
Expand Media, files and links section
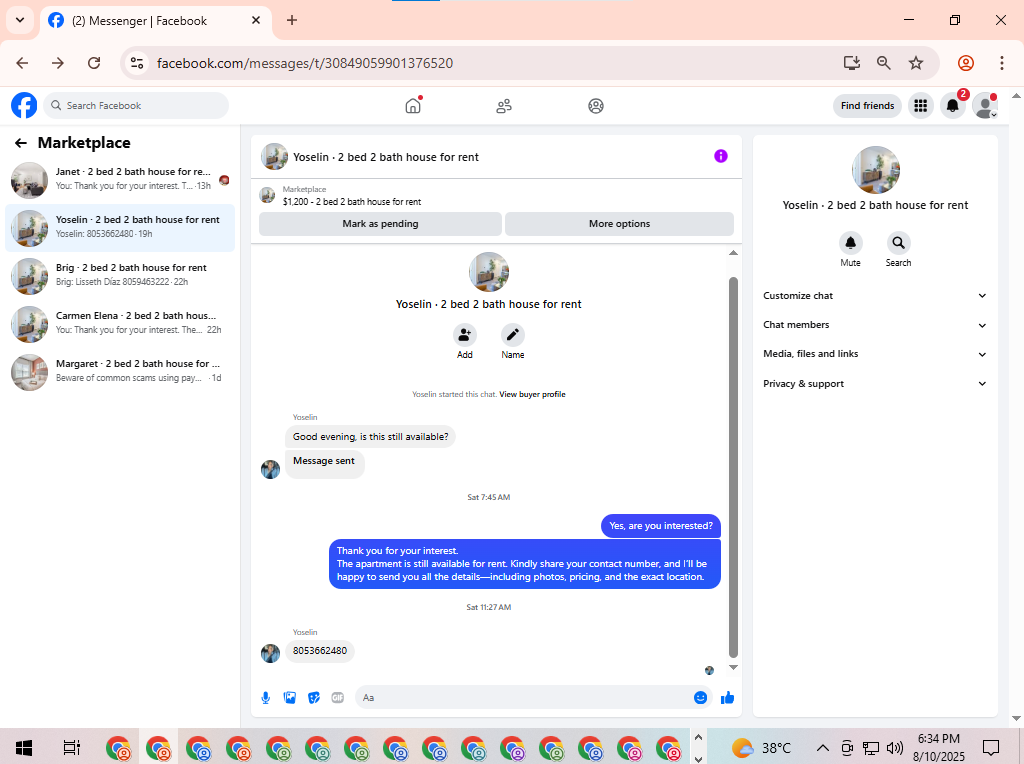pos(875,354)
